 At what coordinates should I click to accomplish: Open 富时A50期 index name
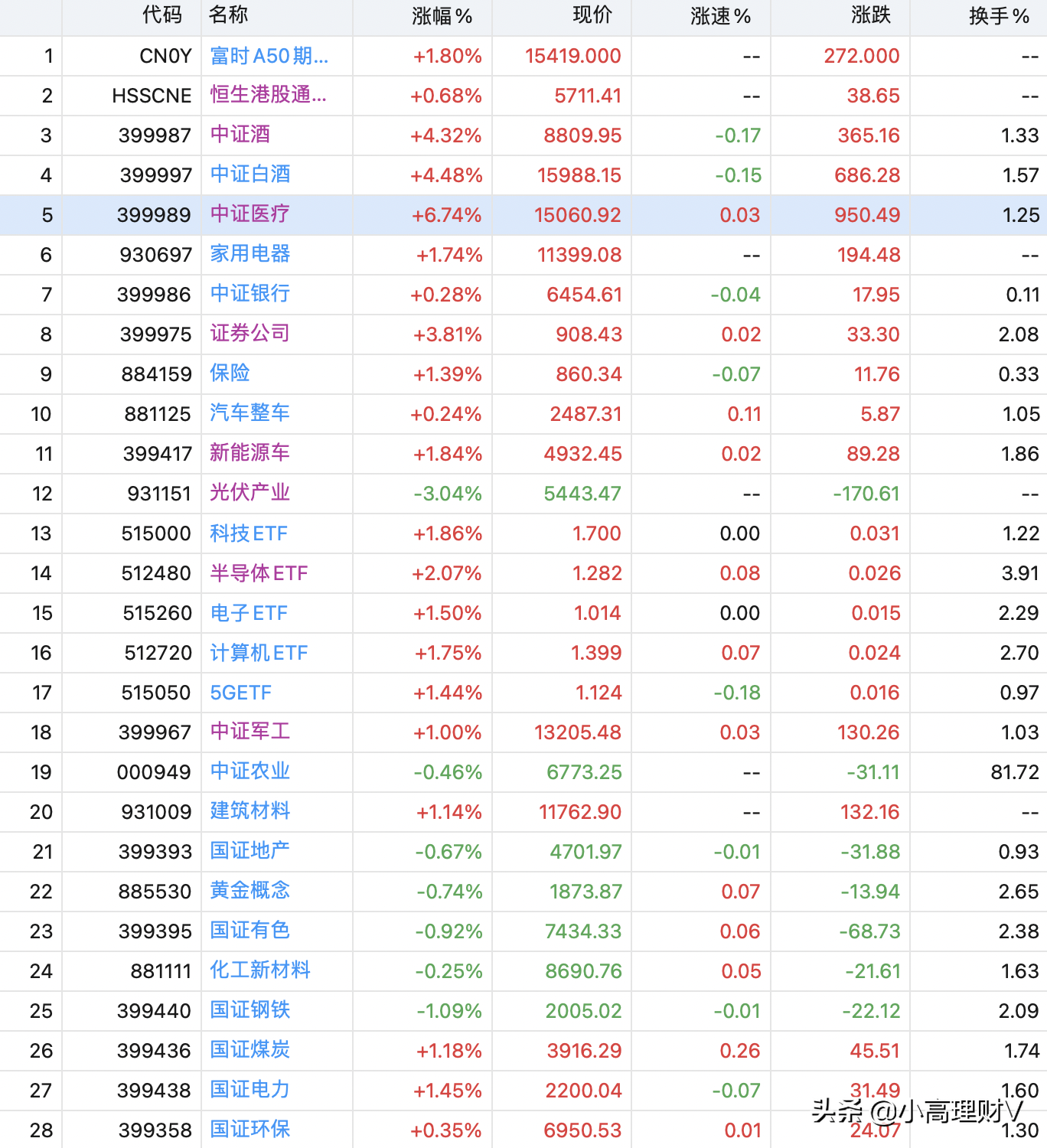coord(269,56)
